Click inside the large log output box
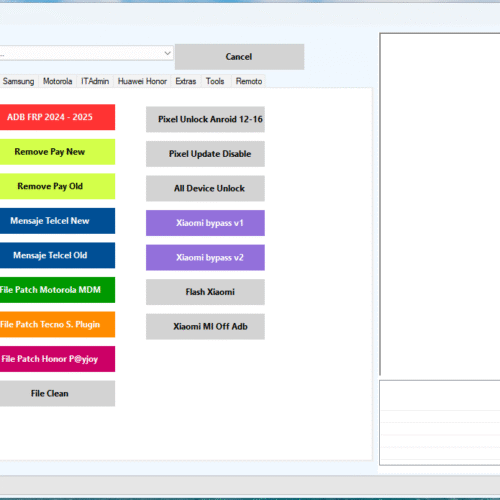Viewport: 500px width, 500px height. coord(440,204)
